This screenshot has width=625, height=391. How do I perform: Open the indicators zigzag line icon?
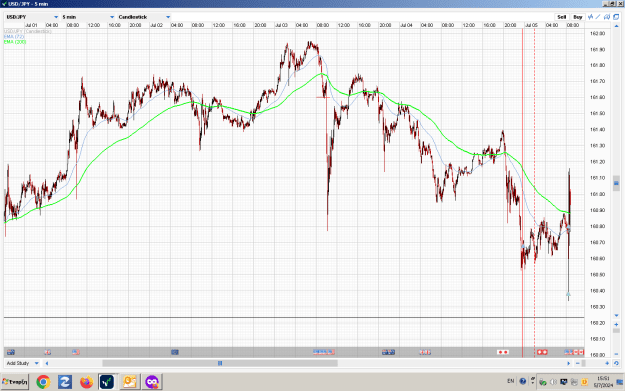pyautogui.click(x=591, y=17)
